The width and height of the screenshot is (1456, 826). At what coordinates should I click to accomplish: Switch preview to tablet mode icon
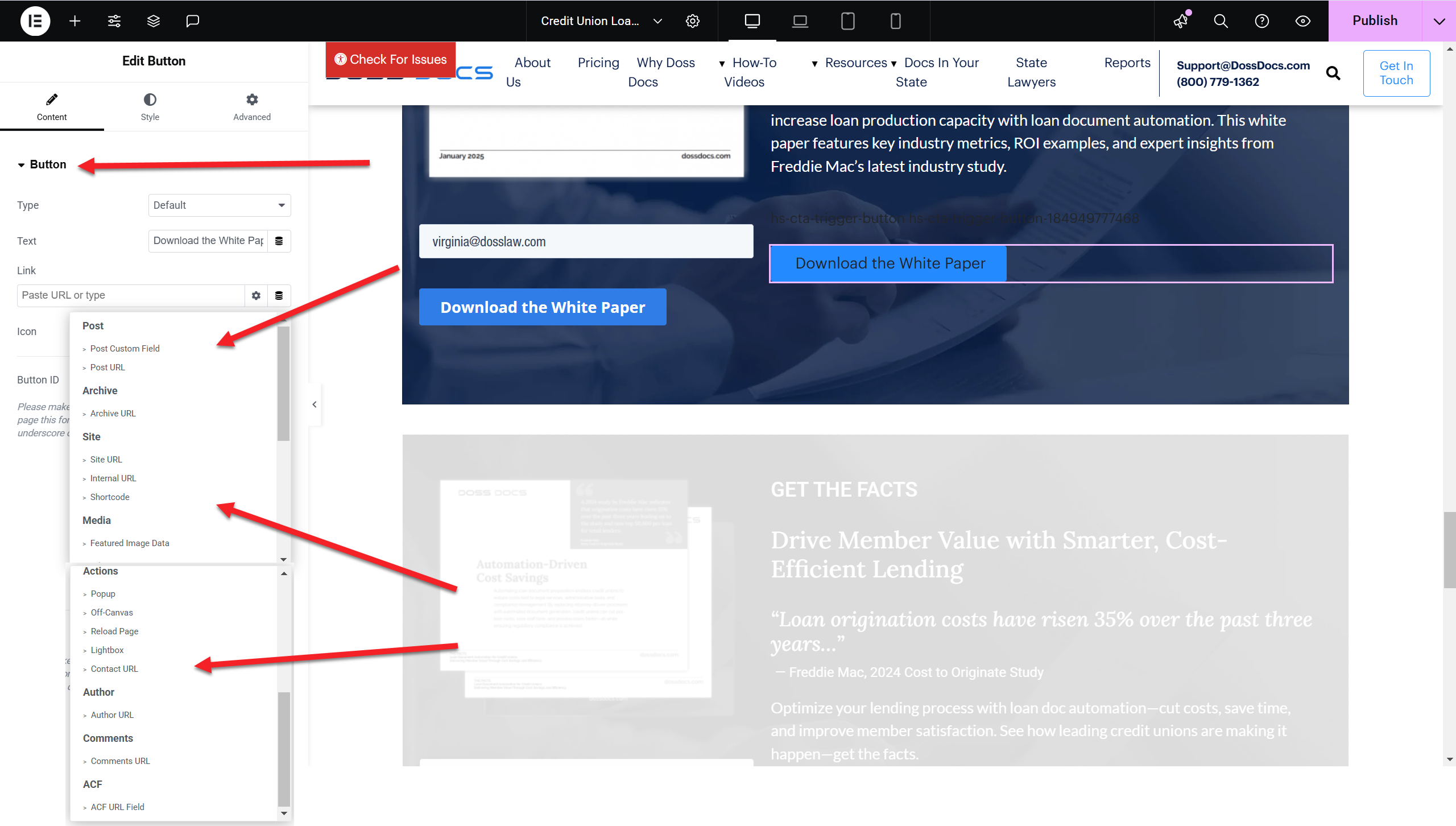(x=847, y=21)
